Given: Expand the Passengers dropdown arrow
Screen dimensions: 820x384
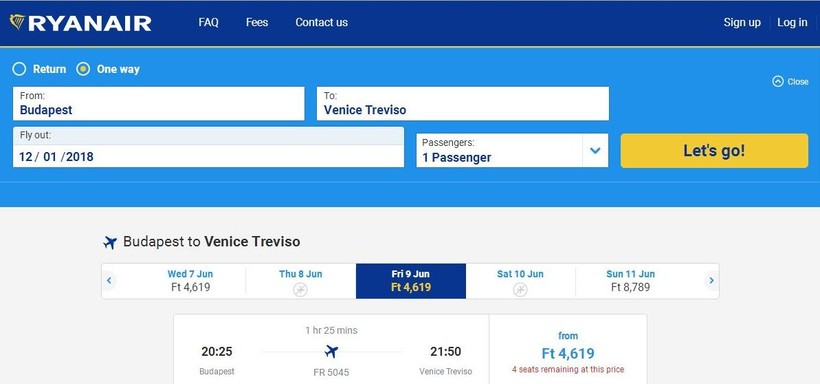Looking at the screenshot, I should tap(595, 151).
